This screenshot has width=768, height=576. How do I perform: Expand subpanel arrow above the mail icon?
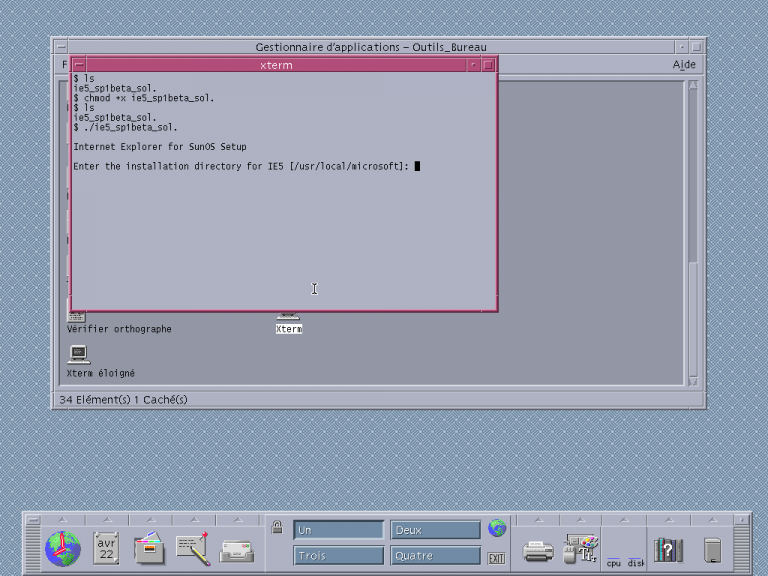238,520
